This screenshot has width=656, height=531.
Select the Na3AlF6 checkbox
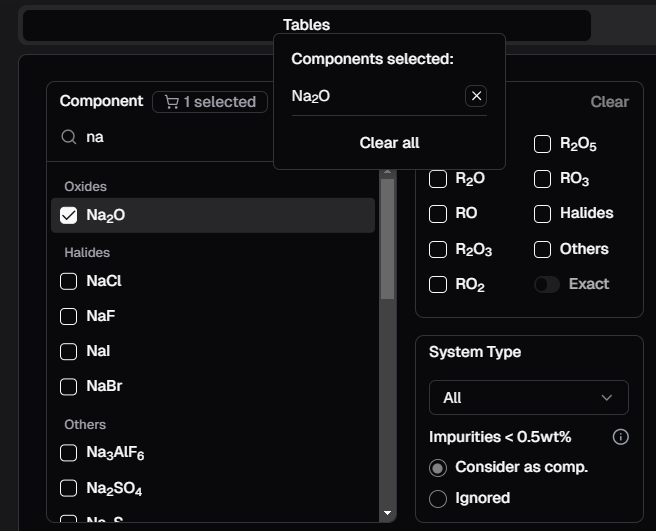[x=69, y=453]
